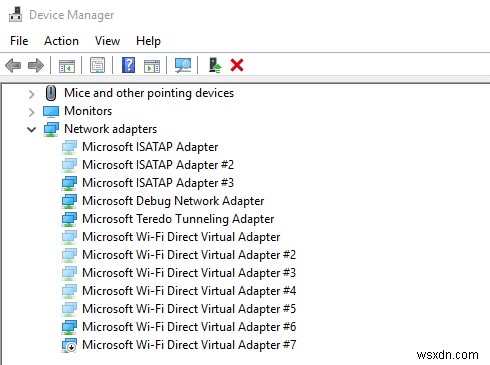Click the icon of Microsoft Debug Network Adapter
Viewport: 490px width, 365px height.
point(69,201)
